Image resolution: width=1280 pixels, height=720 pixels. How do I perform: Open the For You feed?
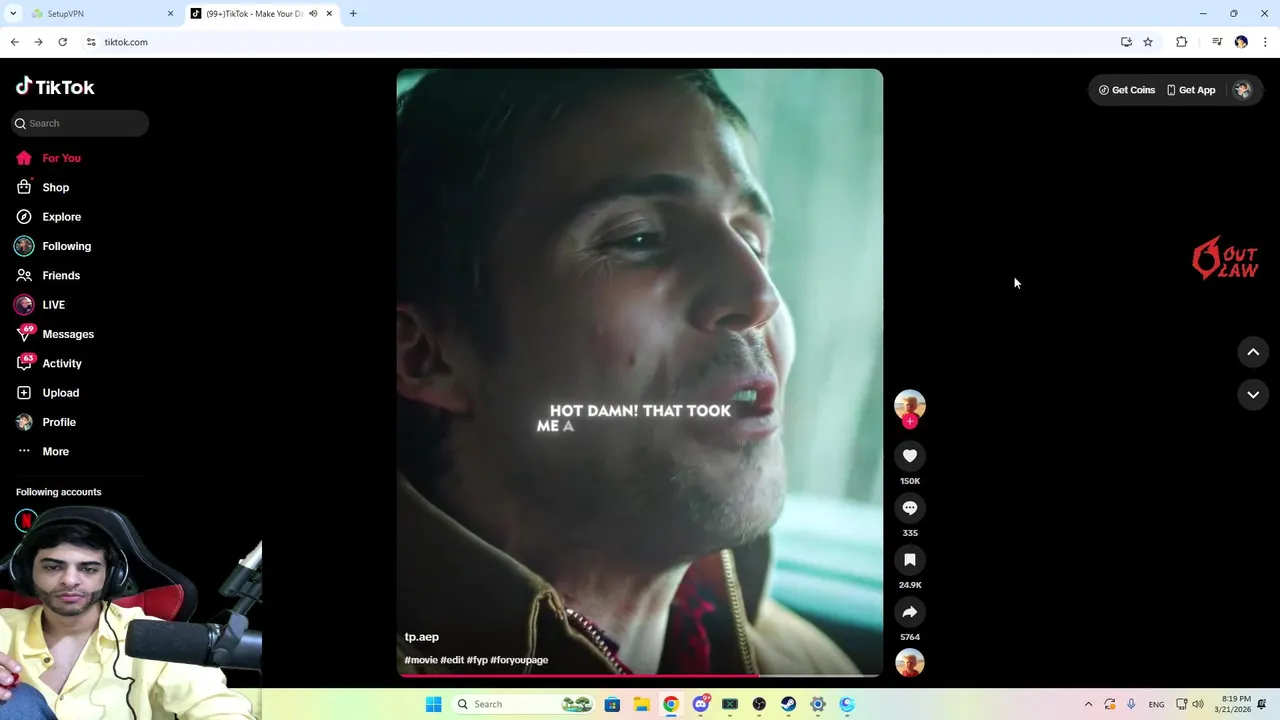pos(48,158)
